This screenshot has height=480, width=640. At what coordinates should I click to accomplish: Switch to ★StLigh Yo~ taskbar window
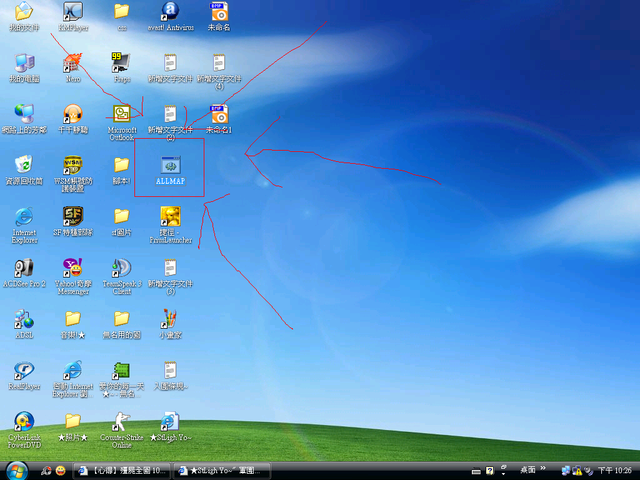click(x=222, y=470)
